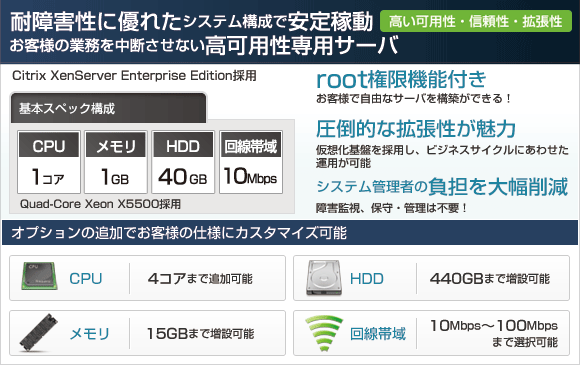580x365 pixels.
Task: Click the memory module icon
Action: [39, 333]
